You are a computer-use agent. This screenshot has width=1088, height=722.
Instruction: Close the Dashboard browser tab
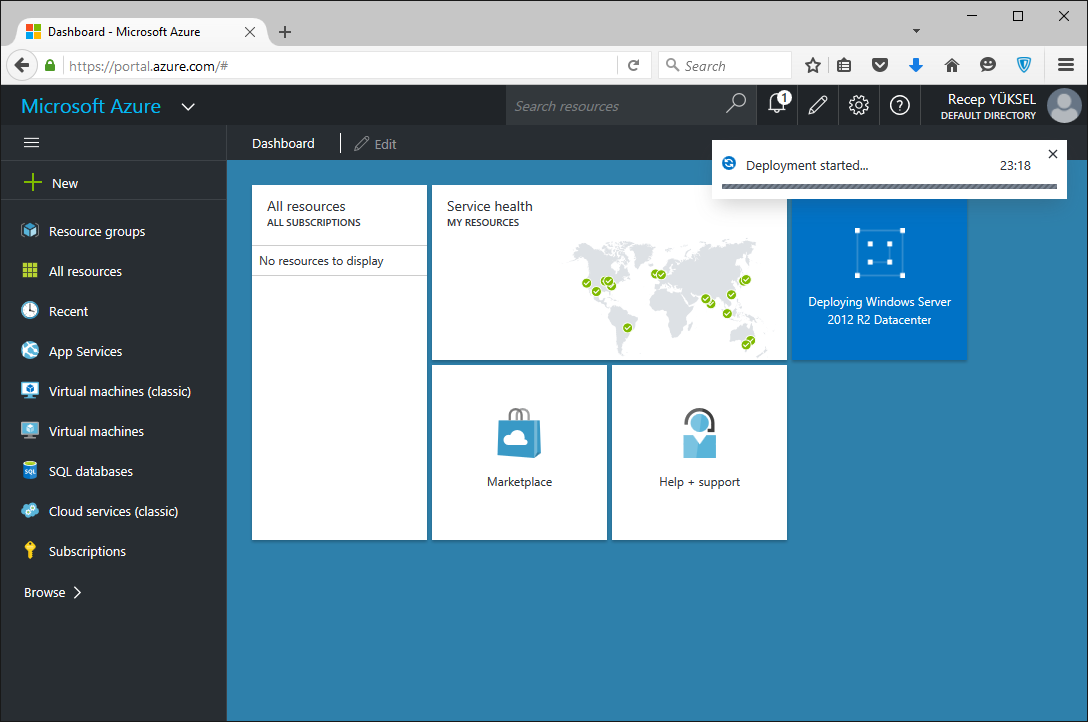click(x=250, y=32)
